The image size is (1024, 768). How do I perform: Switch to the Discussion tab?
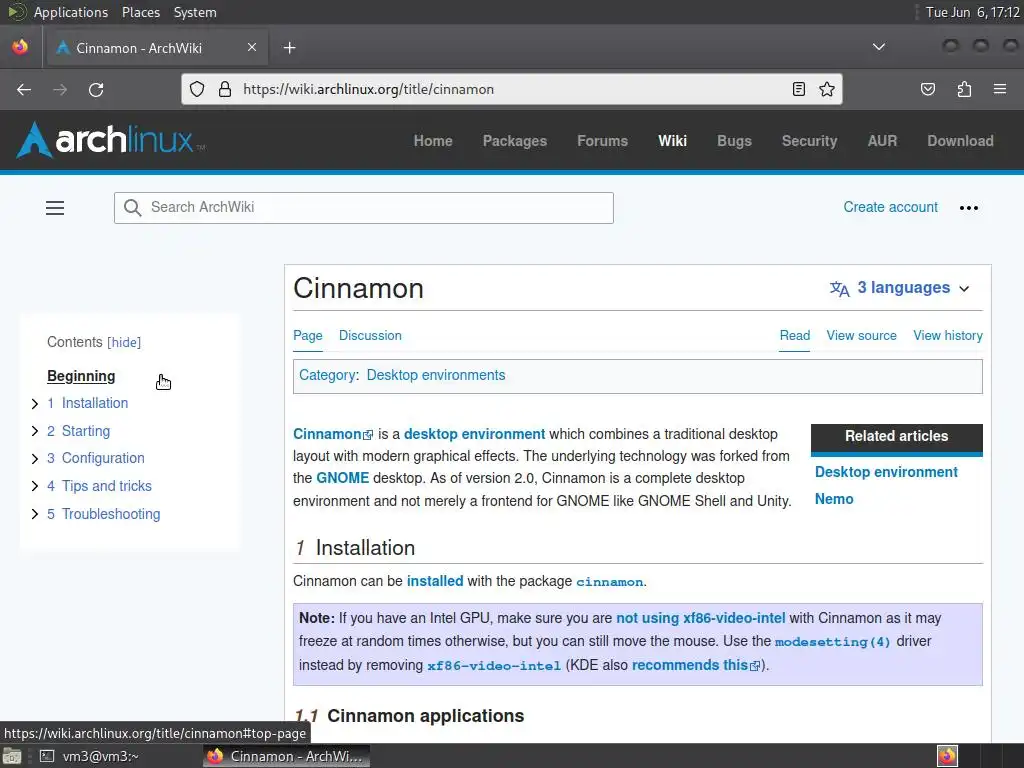pyautogui.click(x=370, y=336)
